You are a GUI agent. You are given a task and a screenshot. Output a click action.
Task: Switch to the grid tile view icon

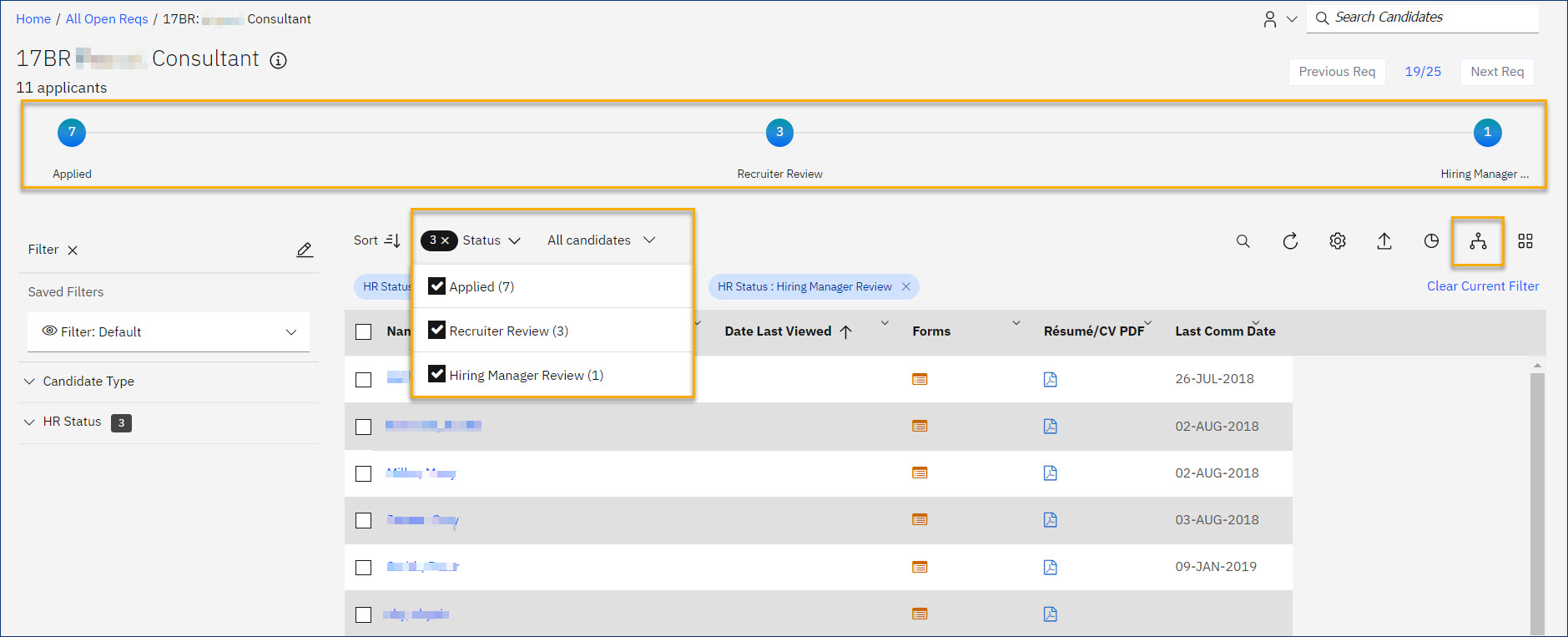click(x=1525, y=241)
